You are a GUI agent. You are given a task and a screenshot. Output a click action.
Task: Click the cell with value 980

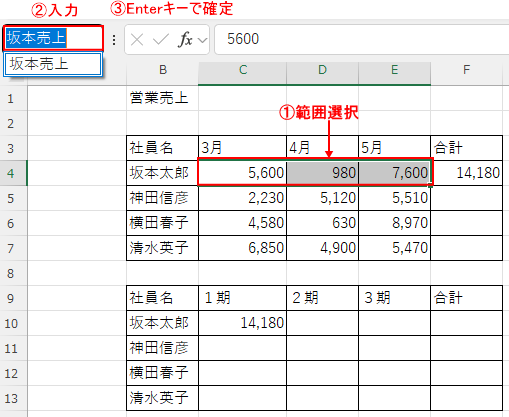click(x=322, y=173)
